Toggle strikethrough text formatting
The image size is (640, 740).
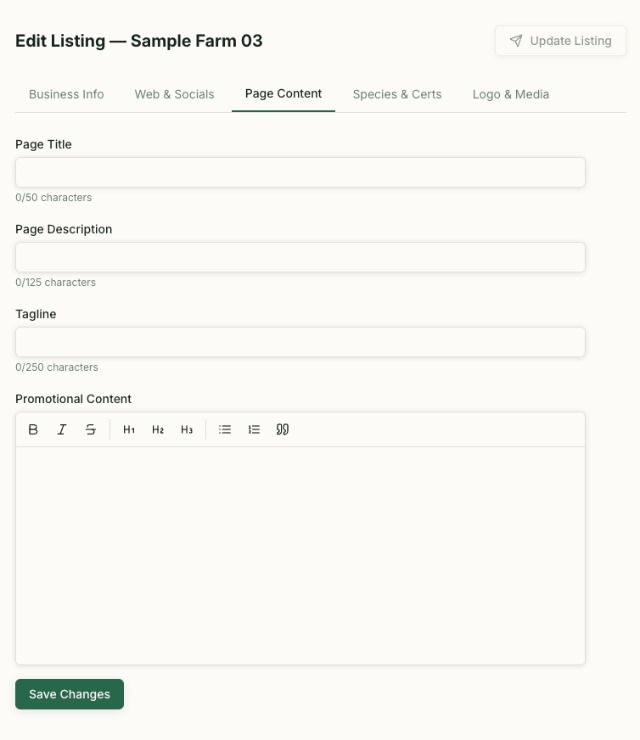click(x=91, y=429)
